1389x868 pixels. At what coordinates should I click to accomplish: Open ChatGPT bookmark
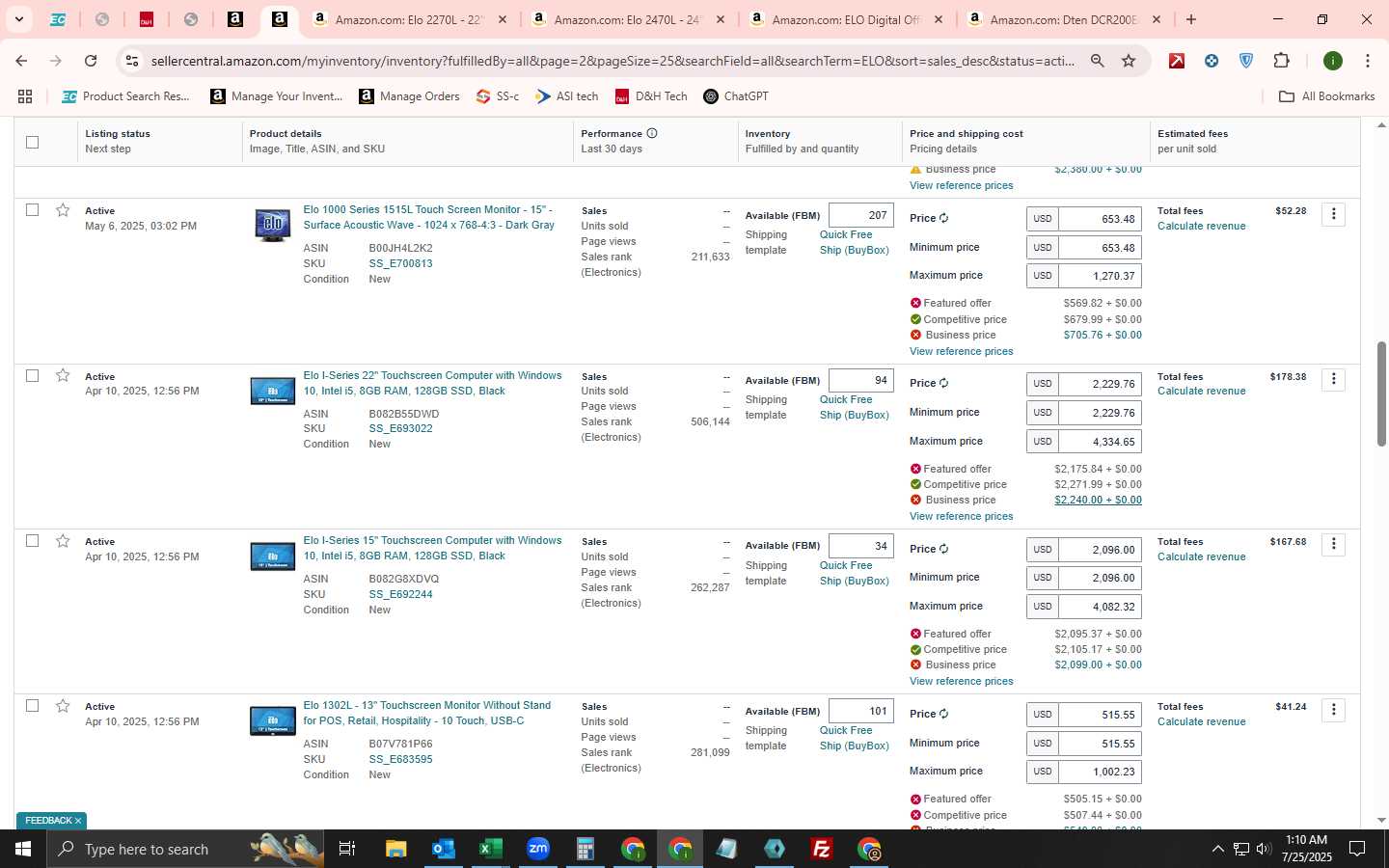pos(736,96)
